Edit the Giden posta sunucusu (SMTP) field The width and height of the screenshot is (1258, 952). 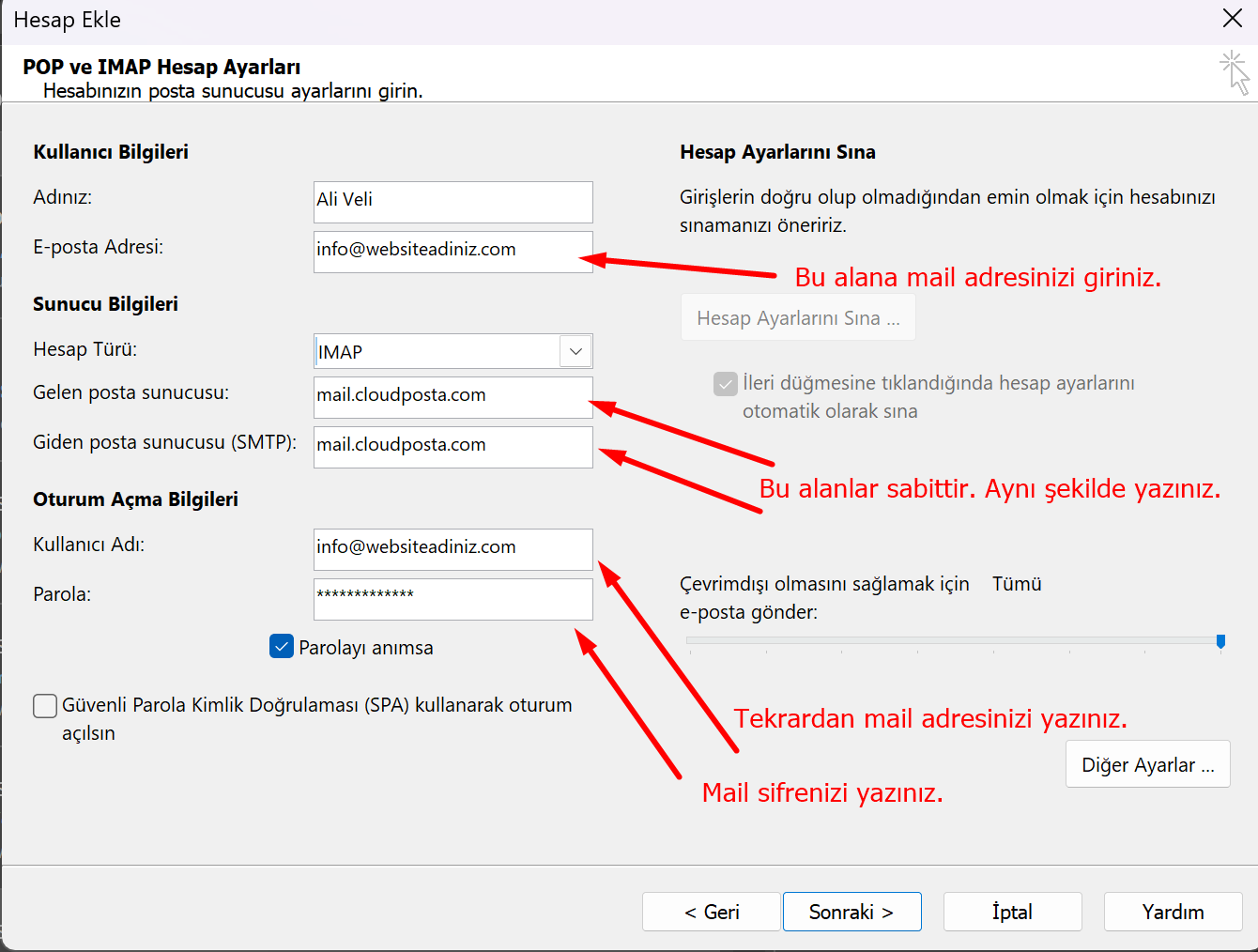click(453, 447)
